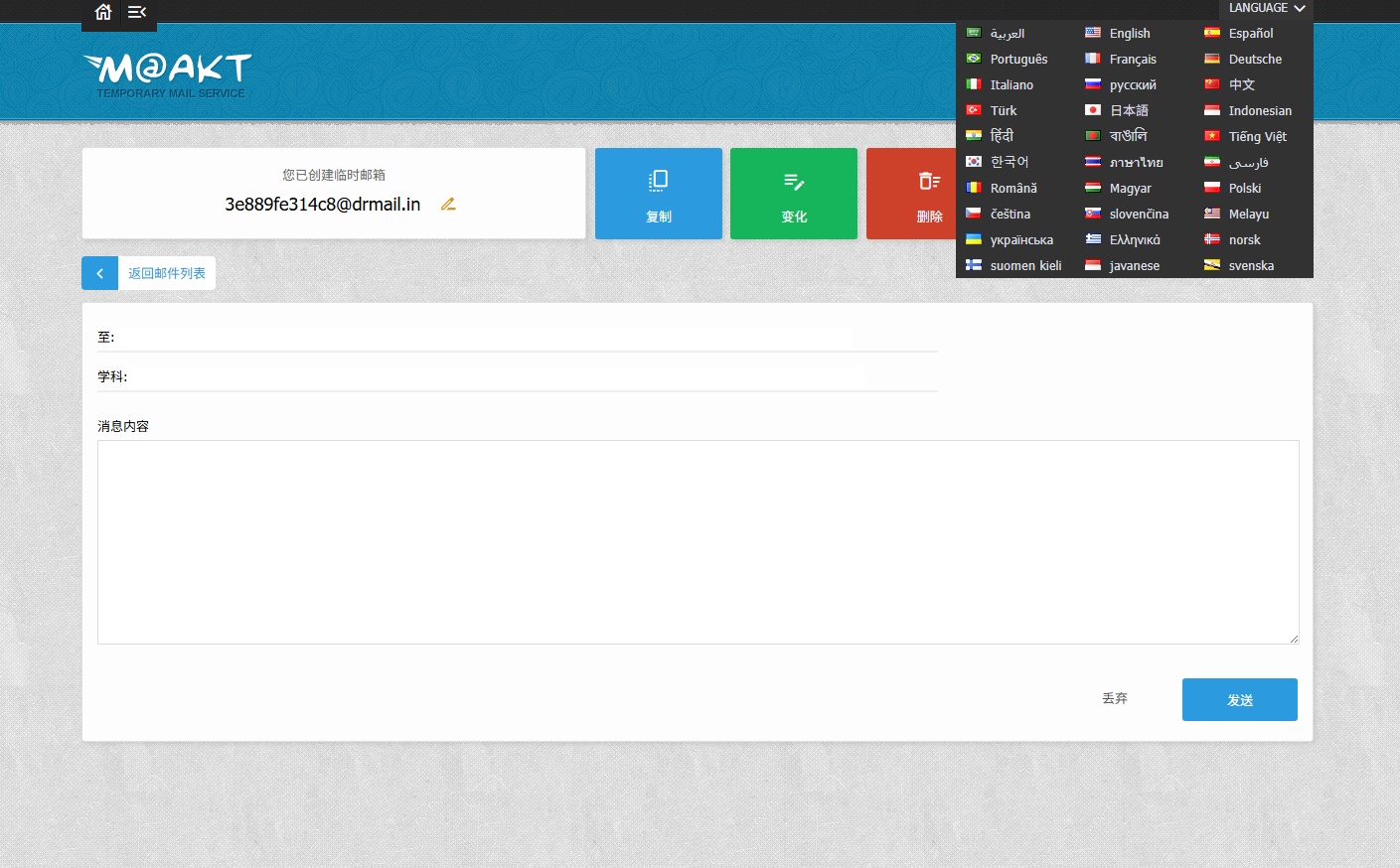Select English language
1400x868 pixels.
pyautogui.click(x=1118, y=34)
